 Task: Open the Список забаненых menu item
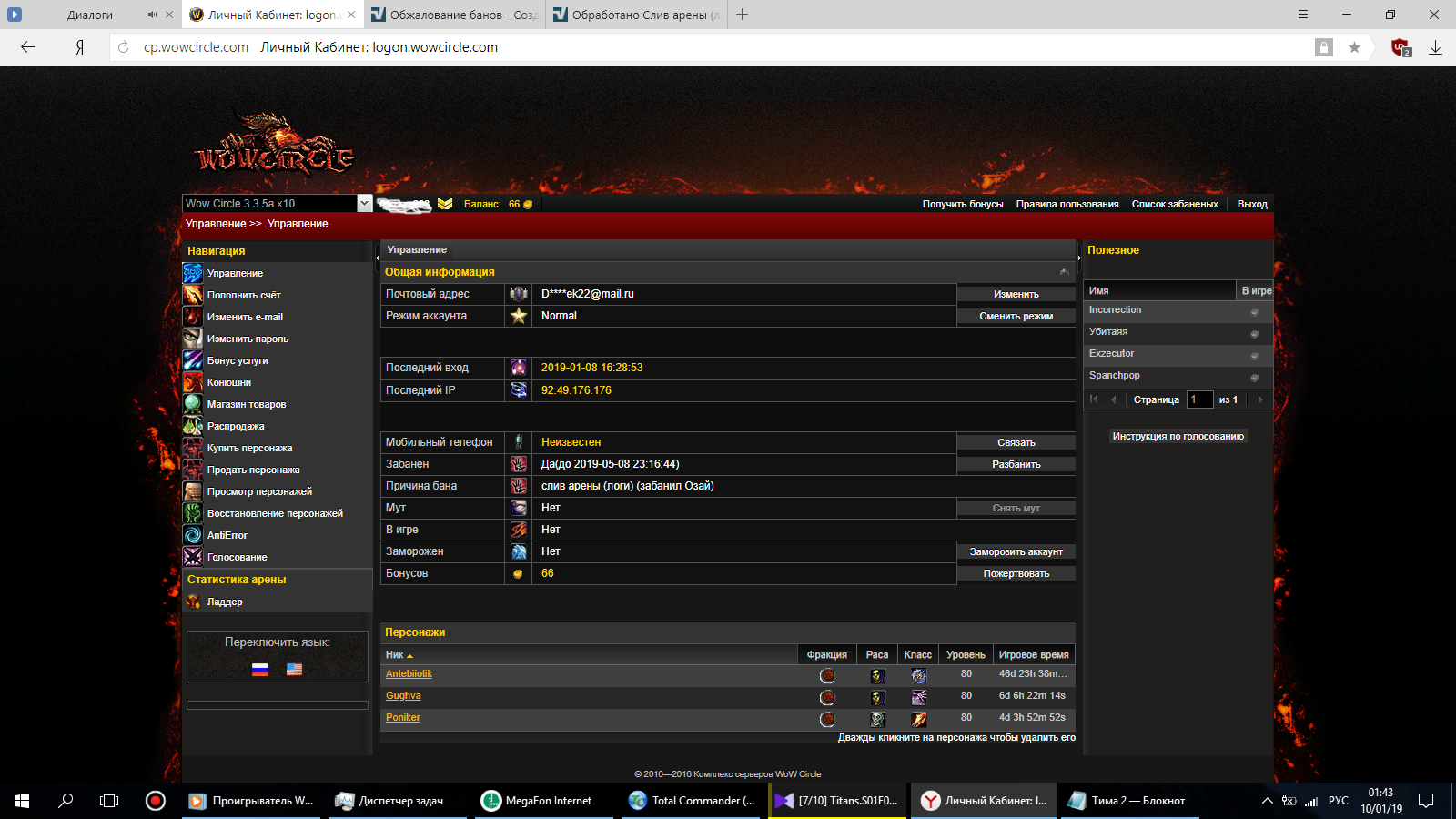tap(1174, 204)
